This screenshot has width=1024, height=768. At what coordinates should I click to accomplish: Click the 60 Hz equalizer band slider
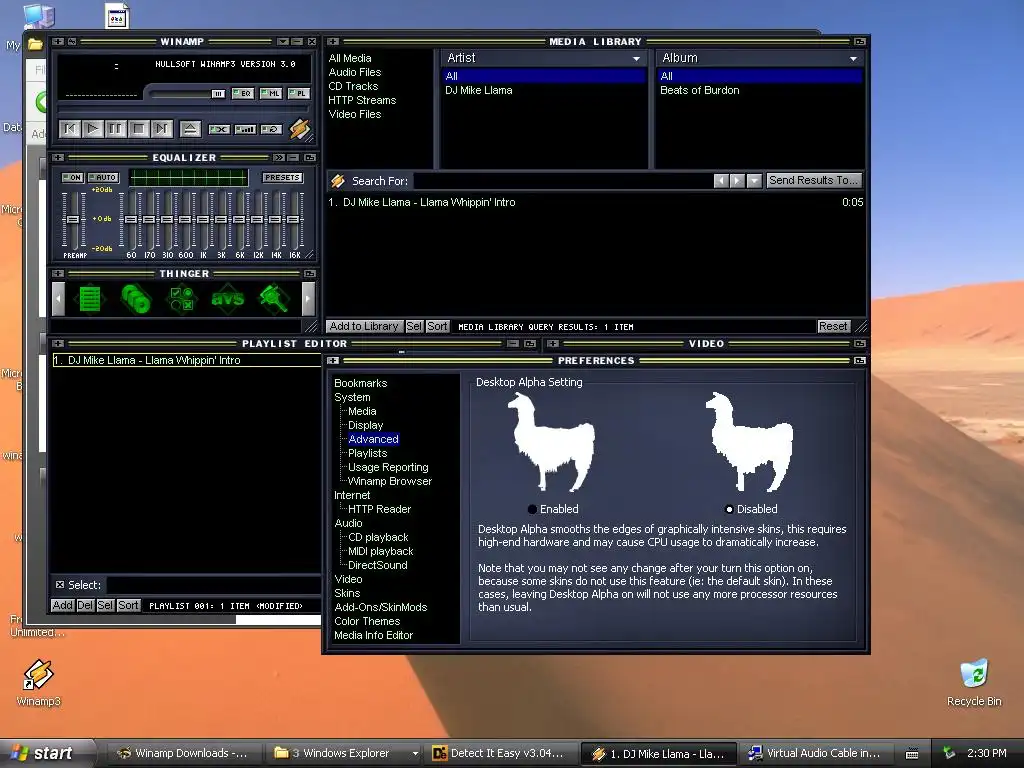click(x=131, y=220)
